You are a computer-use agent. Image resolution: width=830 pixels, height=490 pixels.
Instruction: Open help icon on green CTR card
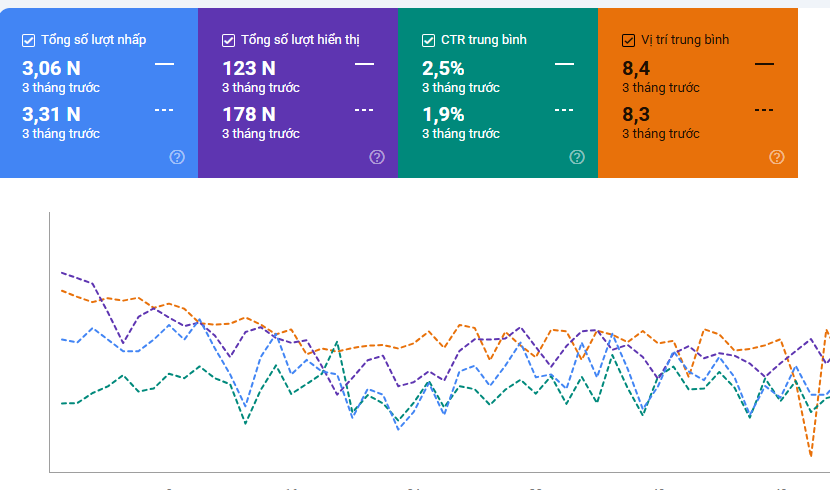[577, 157]
